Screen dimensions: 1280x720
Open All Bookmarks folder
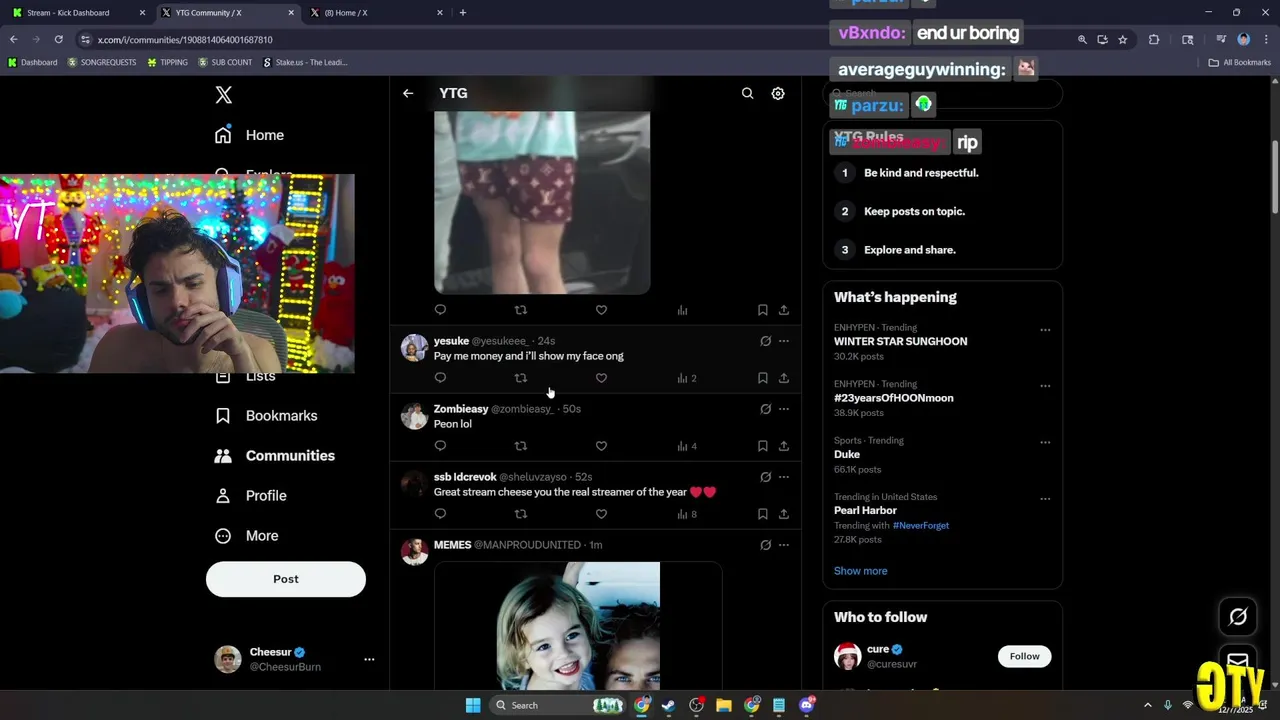tap(1240, 62)
